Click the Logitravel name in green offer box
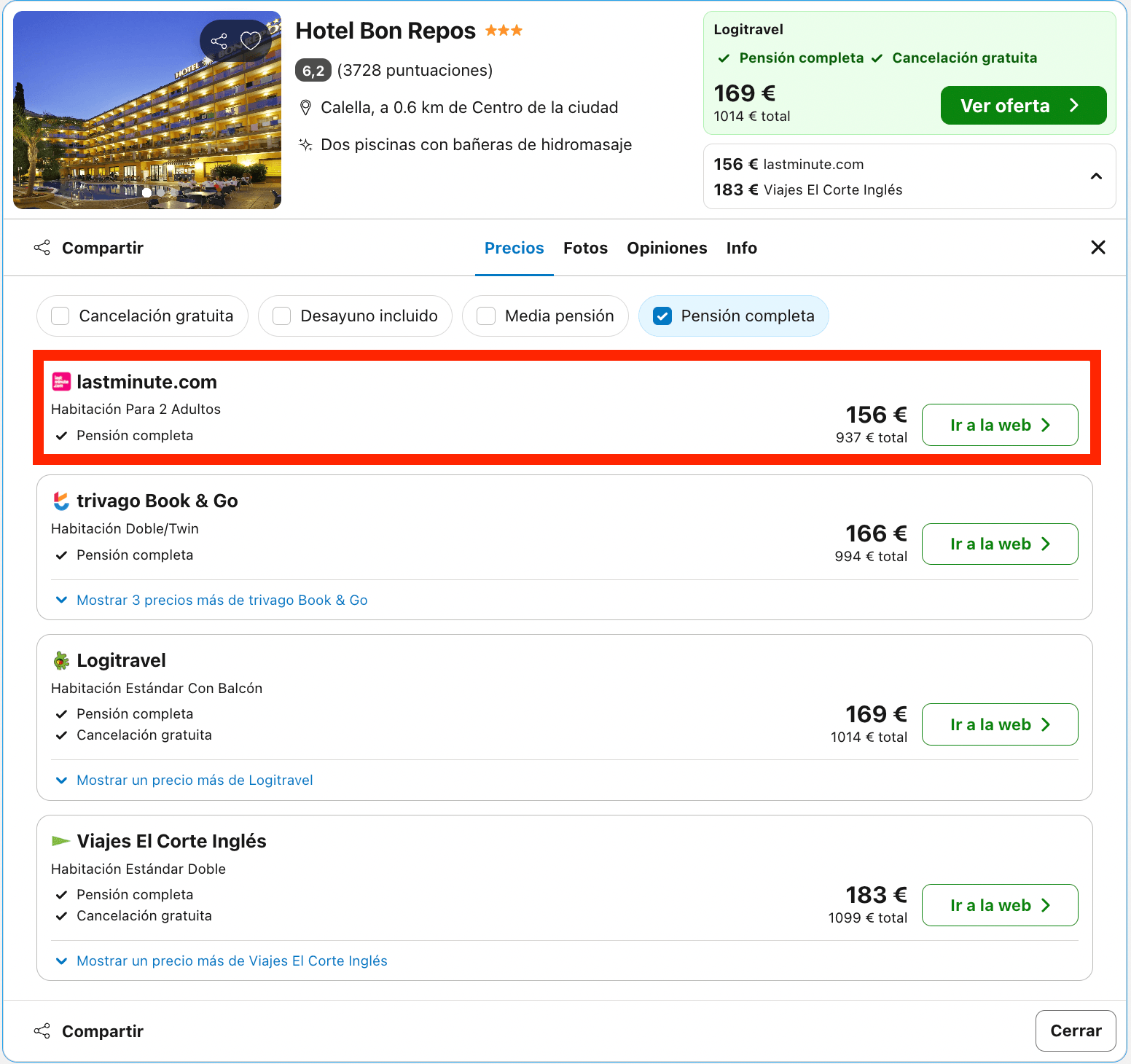Screen dimensions: 1131x1064 pos(748,29)
